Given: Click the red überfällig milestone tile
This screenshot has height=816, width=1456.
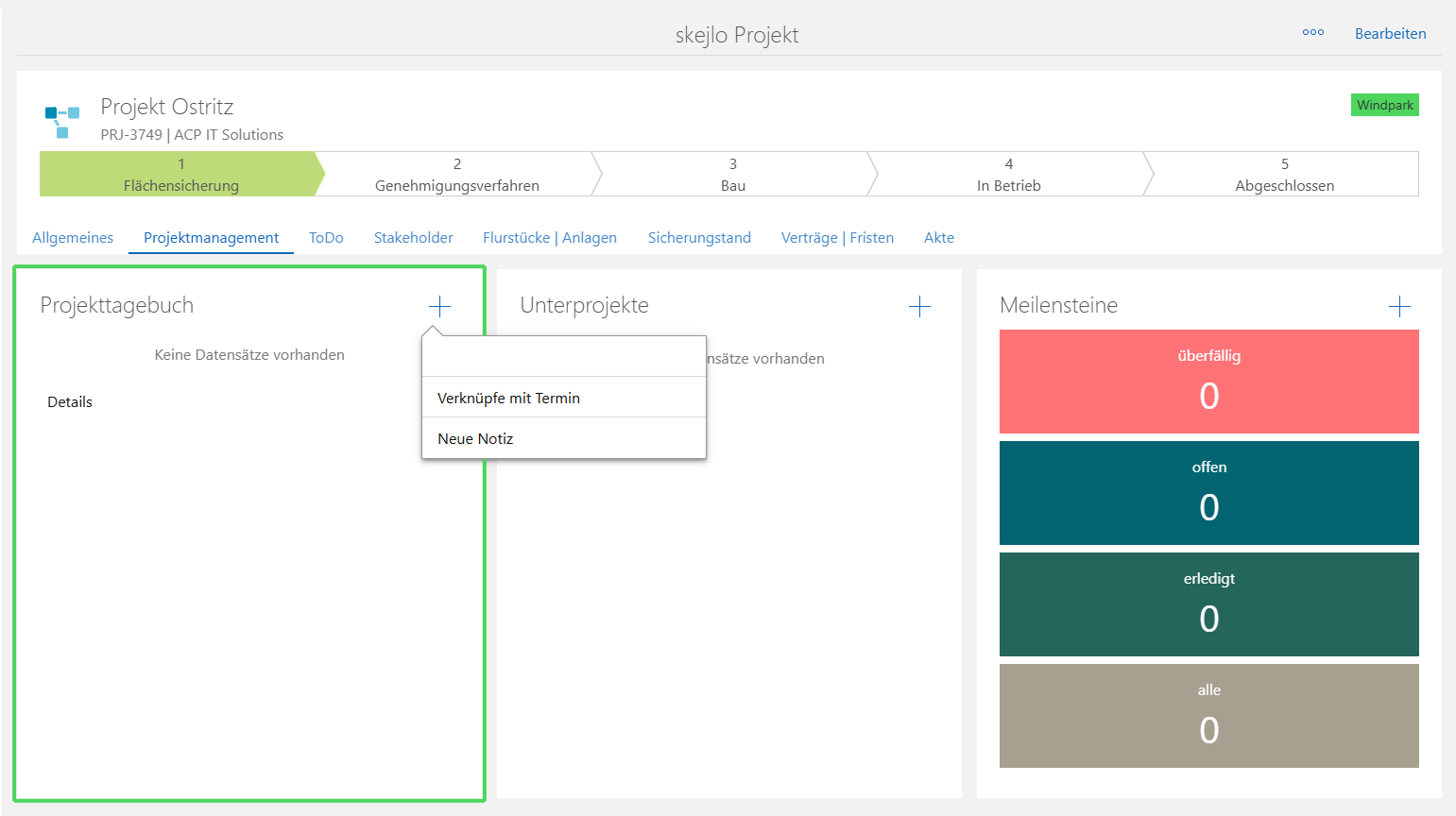Looking at the screenshot, I should click(1208, 382).
